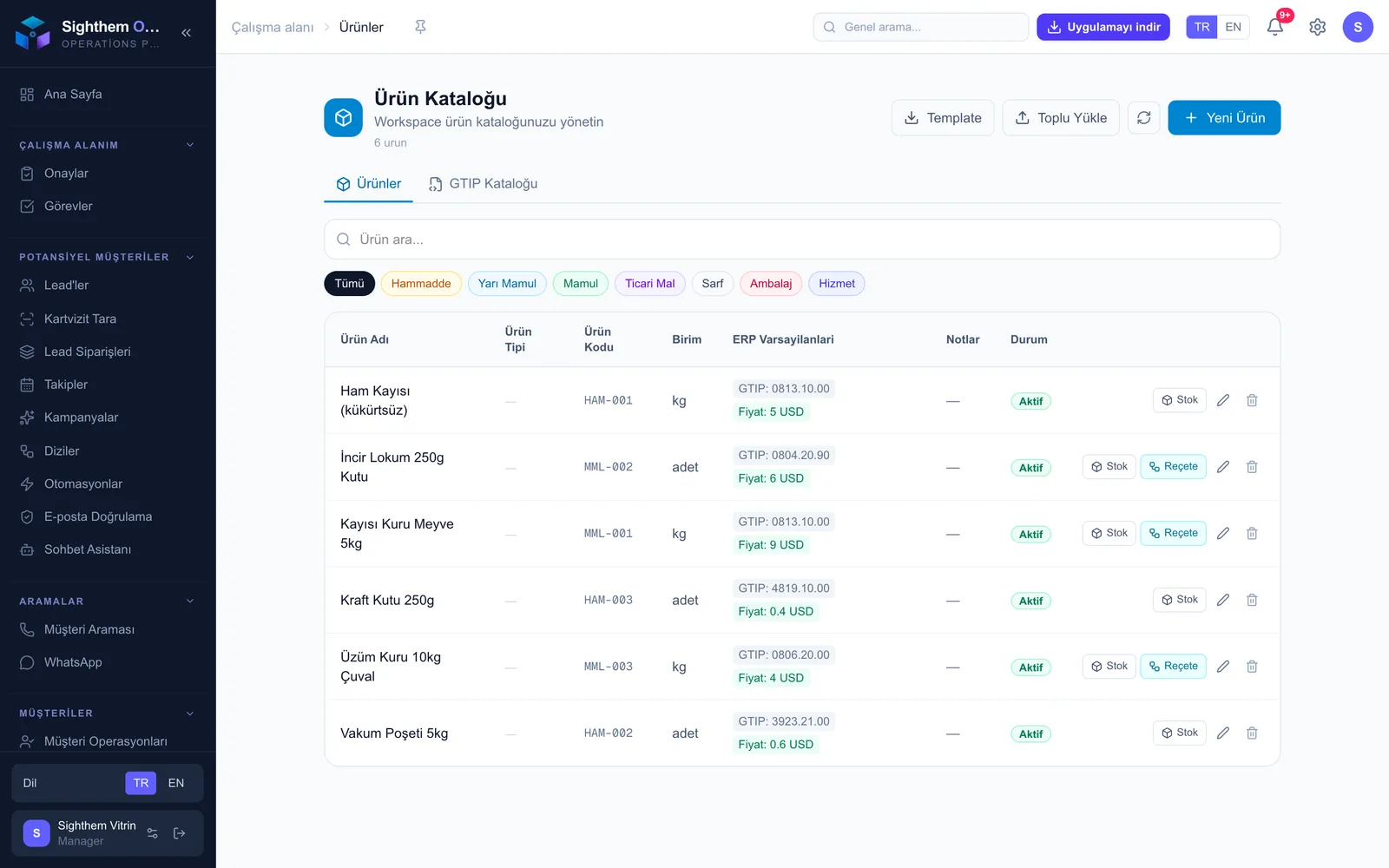Filter products by the Hammadde chip
This screenshot has width=1389, height=868.
coord(421,284)
